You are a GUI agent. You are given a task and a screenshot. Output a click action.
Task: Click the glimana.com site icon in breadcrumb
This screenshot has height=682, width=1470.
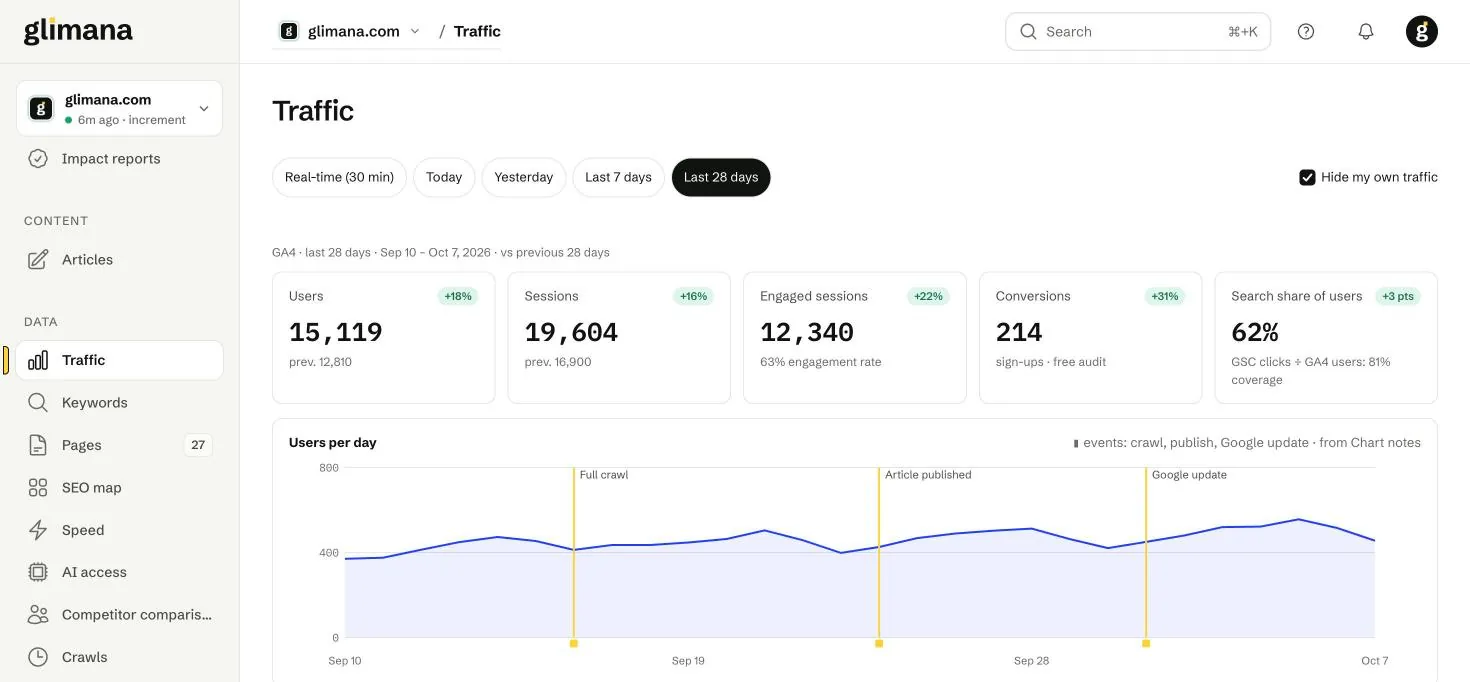click(x=289, y=31)
